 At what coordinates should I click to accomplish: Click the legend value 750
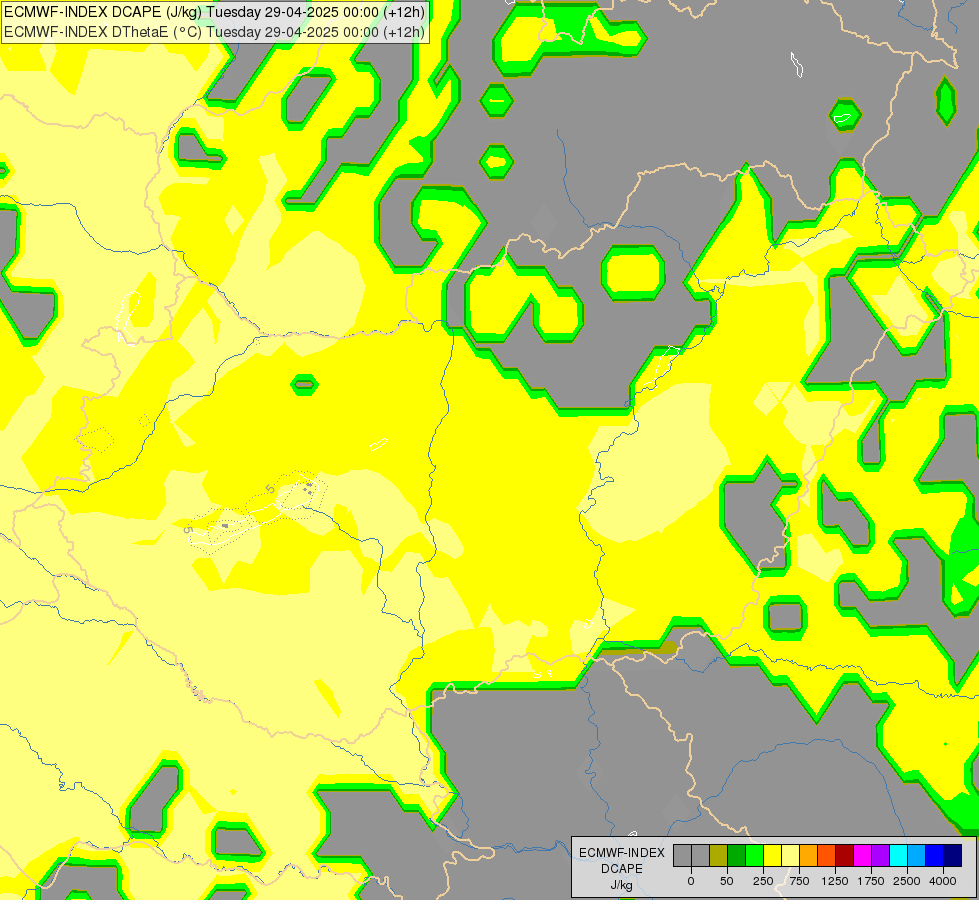(x=799, y=881)
